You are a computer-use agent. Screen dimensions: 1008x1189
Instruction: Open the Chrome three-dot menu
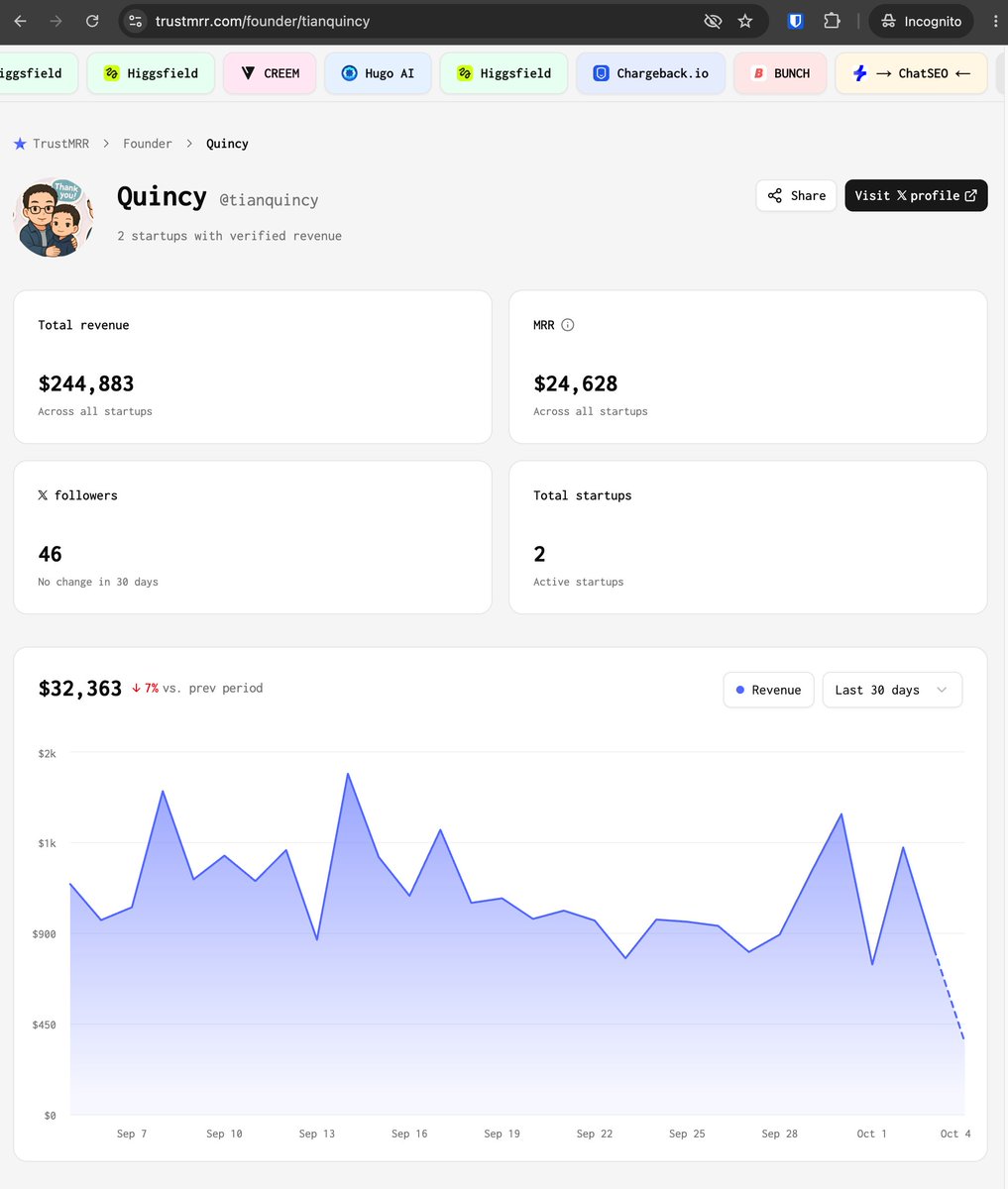[x=995, y=21]
